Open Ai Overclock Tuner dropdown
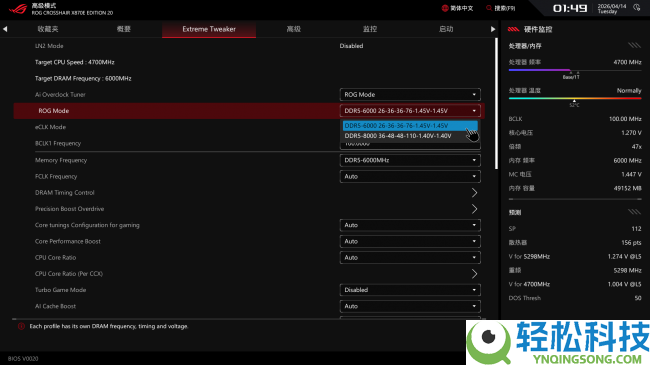Viewport: 650px width, 365px height. pyautogui.click(x=410, y=95)
